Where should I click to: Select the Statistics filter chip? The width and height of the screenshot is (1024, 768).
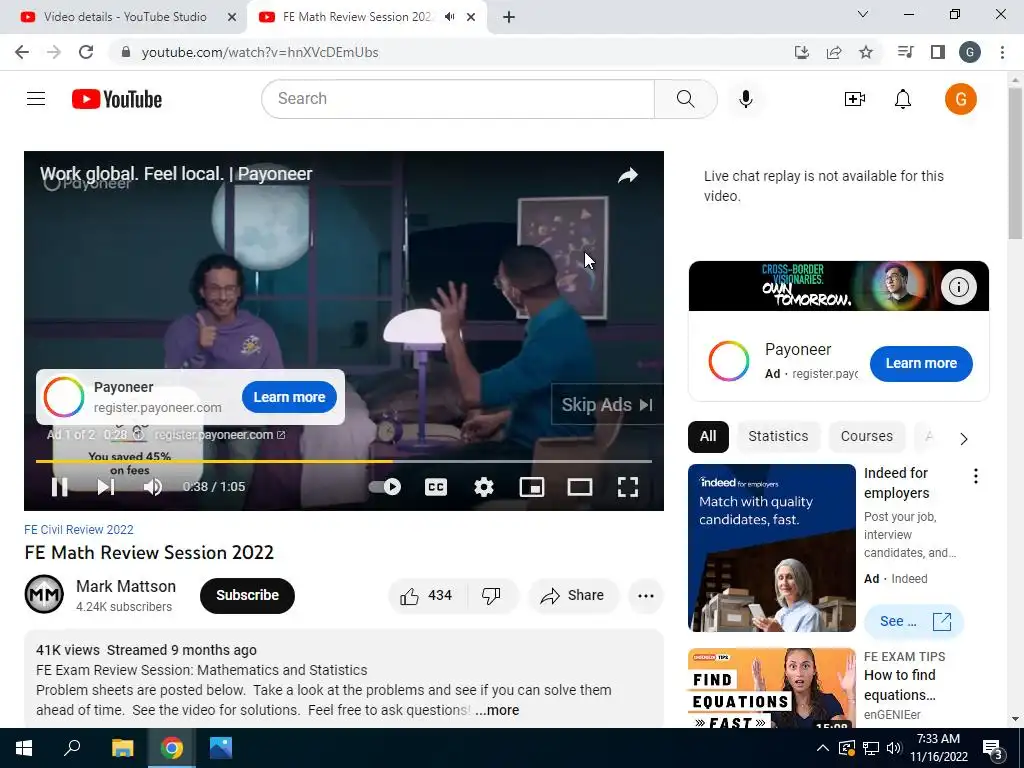778,436
